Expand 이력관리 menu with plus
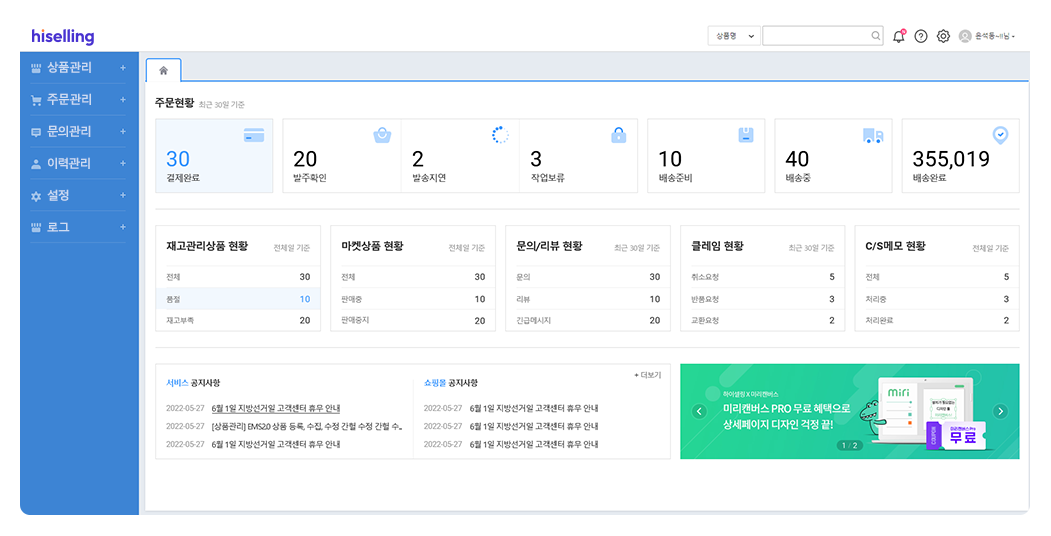 pos(123,163)
